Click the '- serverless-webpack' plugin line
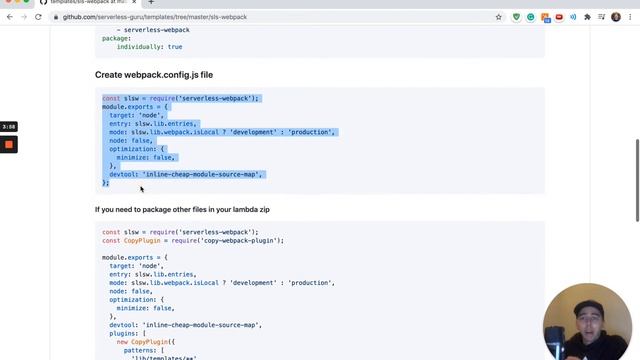 click(153, 30)
